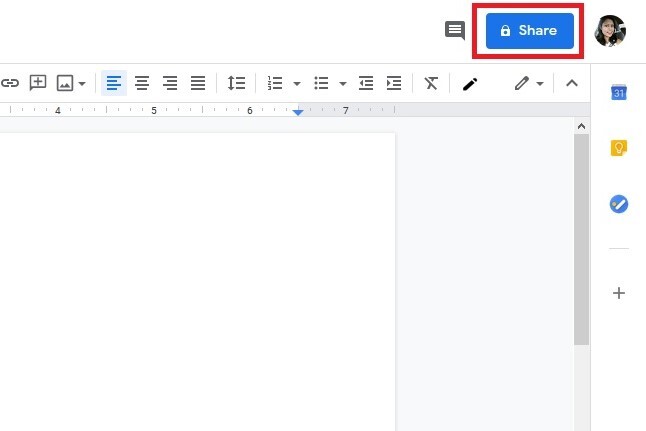Open Google Tasks in the side panel
This screenshot has width=646, height=431.
pos(619,204)
